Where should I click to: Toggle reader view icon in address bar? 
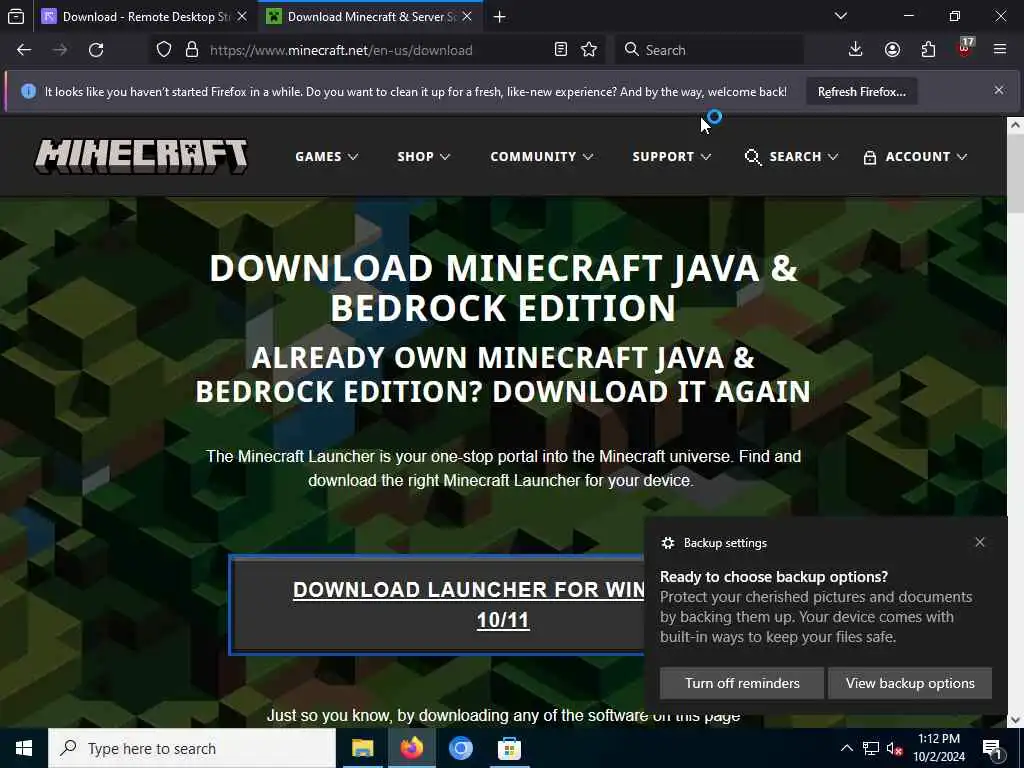click(560, 50)
